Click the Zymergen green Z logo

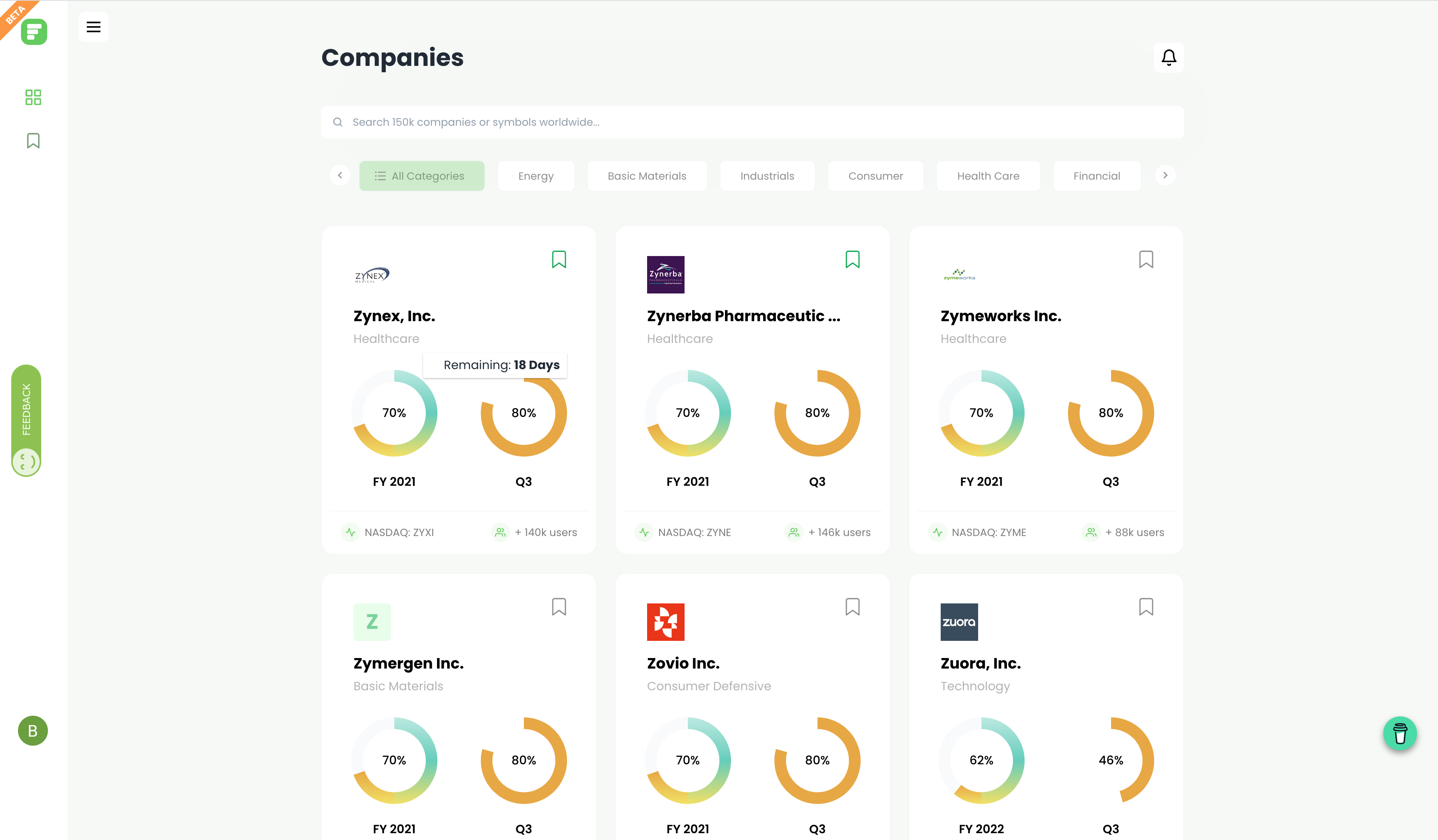(372, 622)
